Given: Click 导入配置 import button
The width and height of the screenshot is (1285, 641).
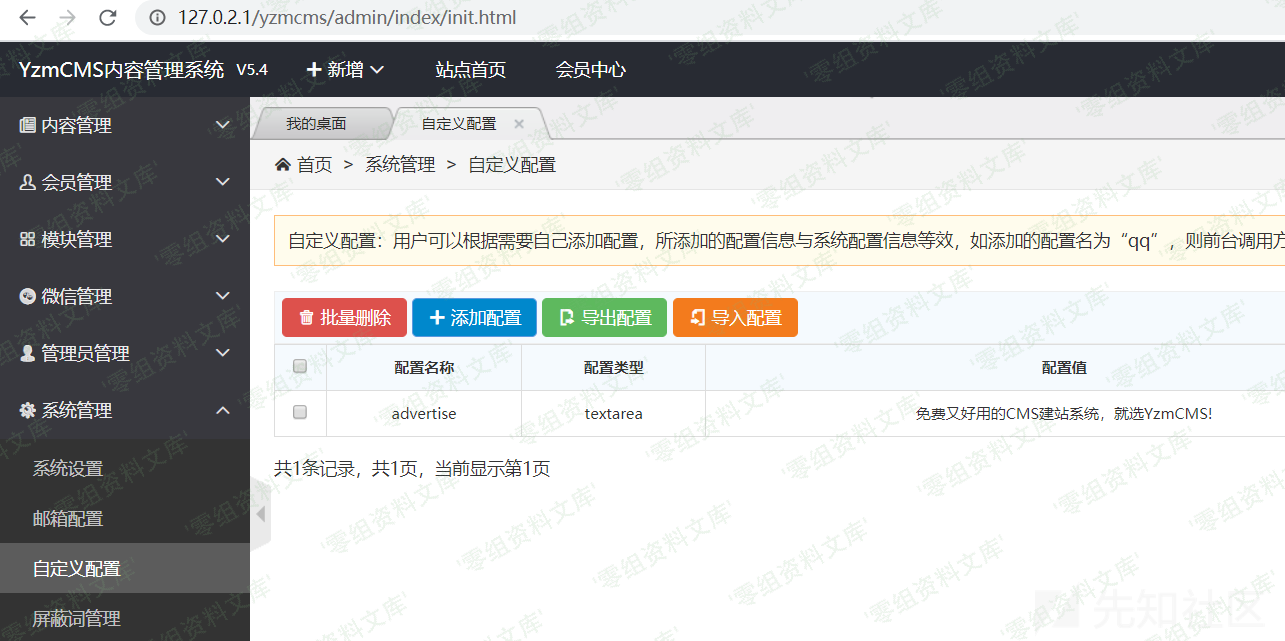Looking at the screenshot, I should [735, 318].
